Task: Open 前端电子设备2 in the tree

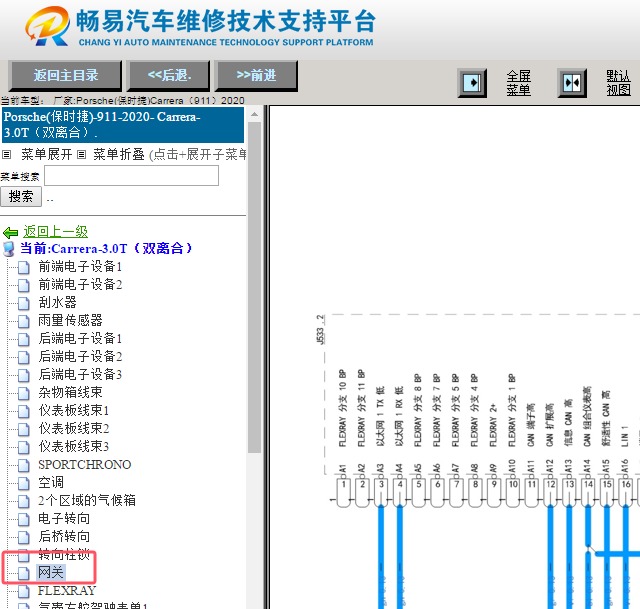Action: [80, 285]
